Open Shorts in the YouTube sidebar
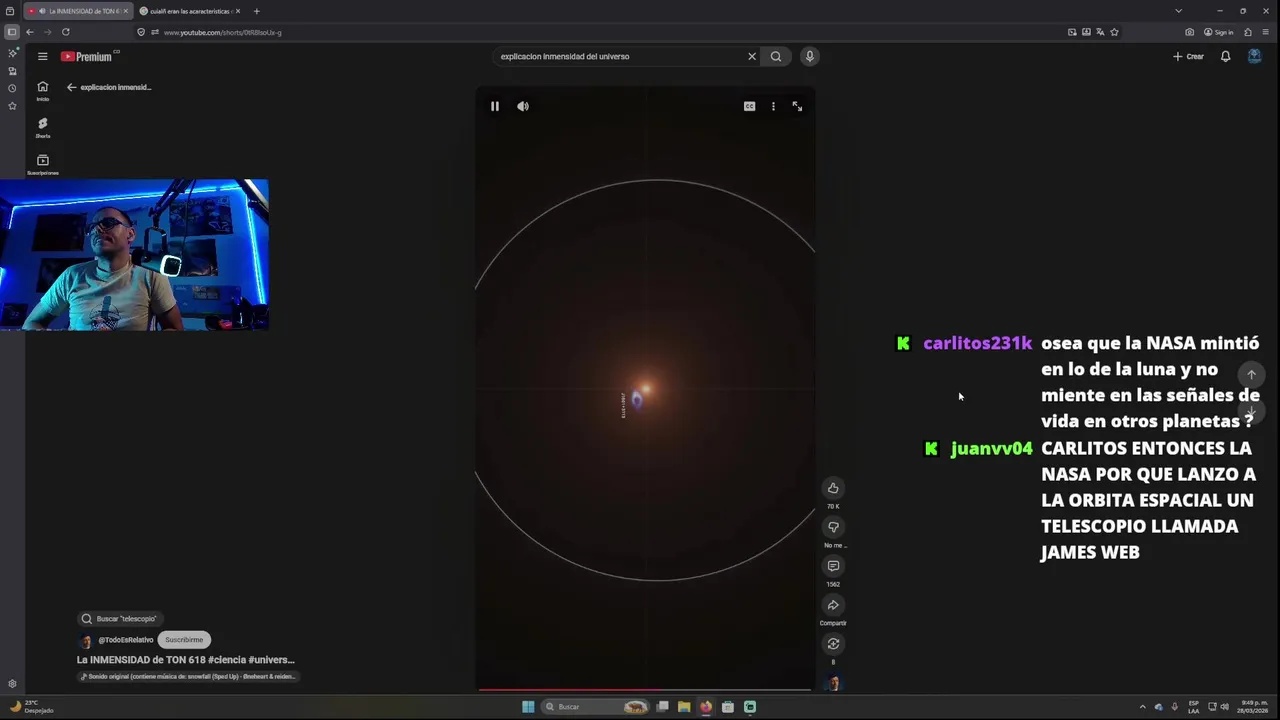The width and height of the screenshot is (1280, 720). [x=43, y=128]
